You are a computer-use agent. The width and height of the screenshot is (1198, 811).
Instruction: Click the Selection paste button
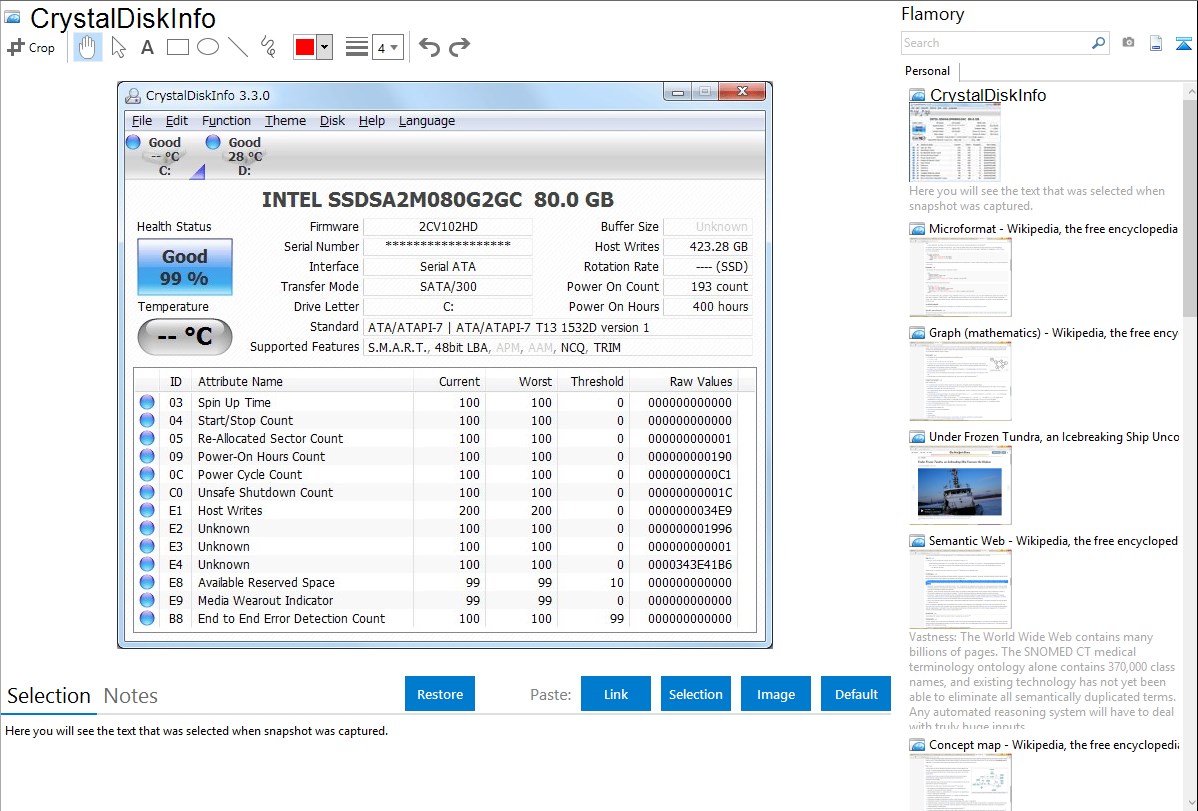(695, 694)
